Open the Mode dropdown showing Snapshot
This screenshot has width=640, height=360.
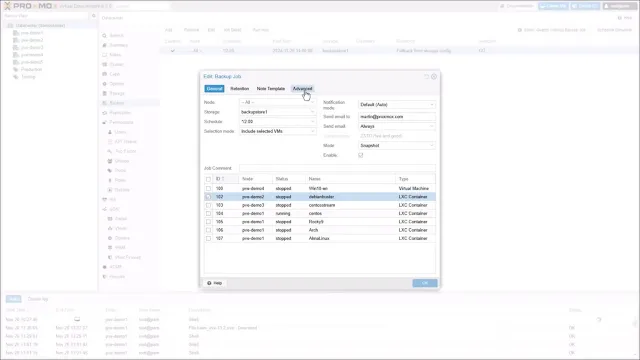click(x=397, y=146)
